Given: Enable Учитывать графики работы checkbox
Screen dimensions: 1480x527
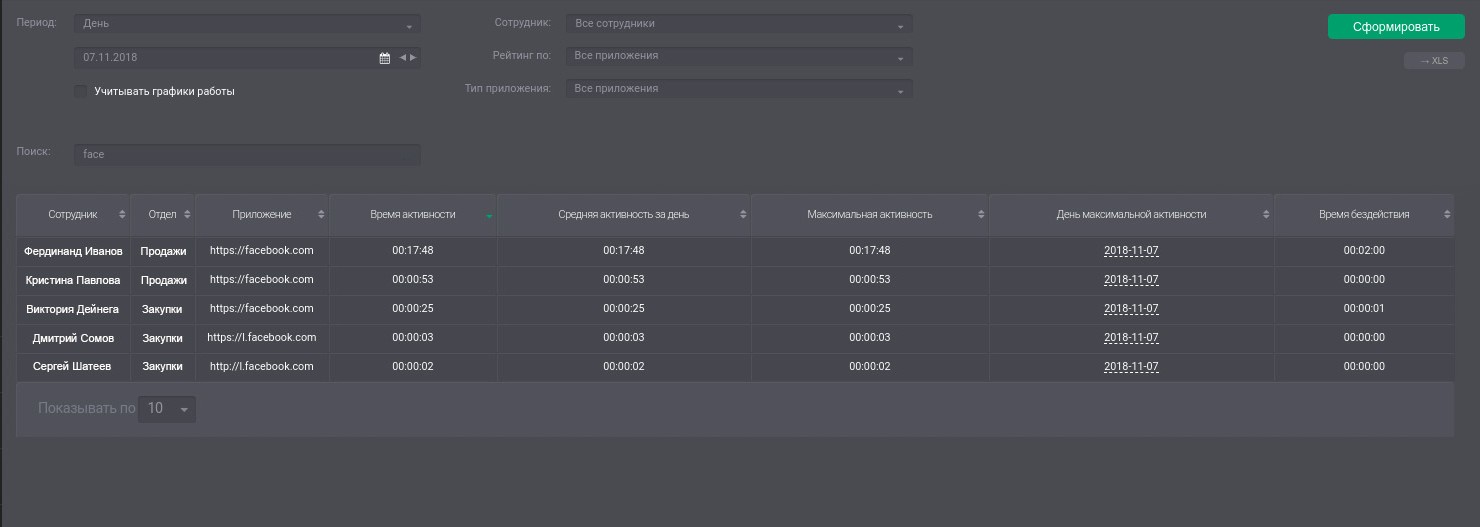Looking at the screenshot, I should (x=80, y=91).
